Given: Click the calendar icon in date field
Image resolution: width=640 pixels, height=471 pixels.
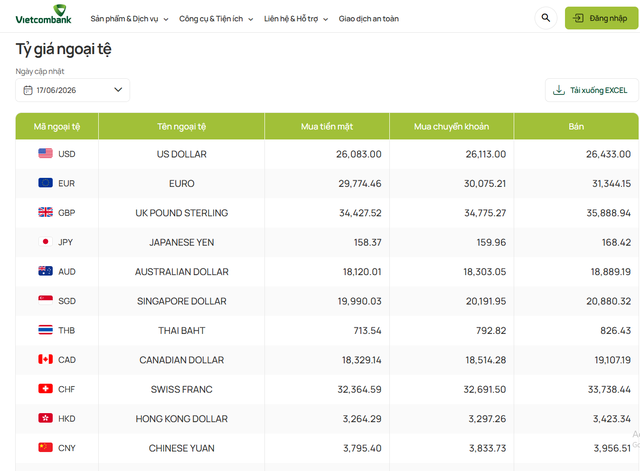Looking at the screenshot, I should [28, 90].
